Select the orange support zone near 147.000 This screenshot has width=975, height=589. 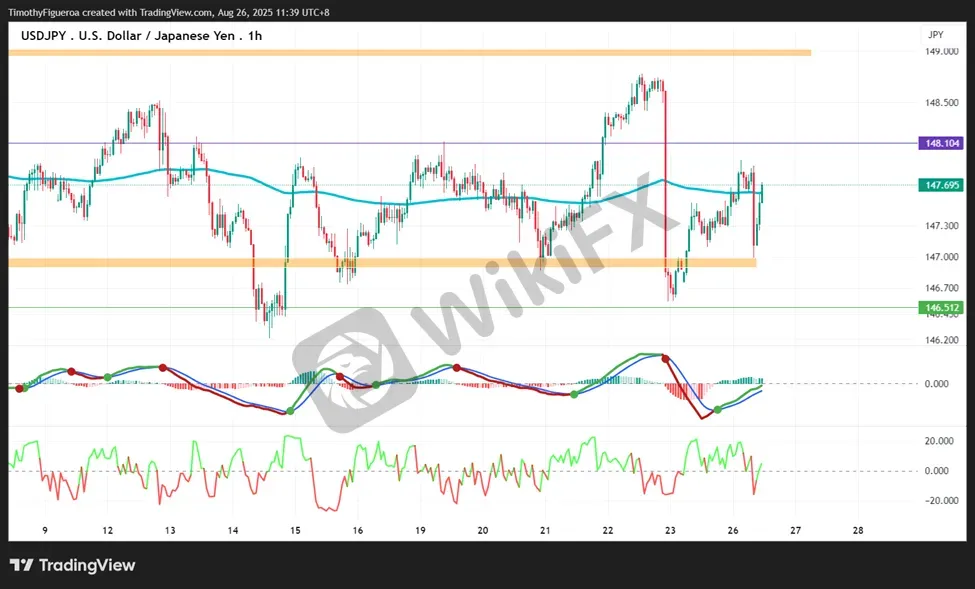coord(382,262)
